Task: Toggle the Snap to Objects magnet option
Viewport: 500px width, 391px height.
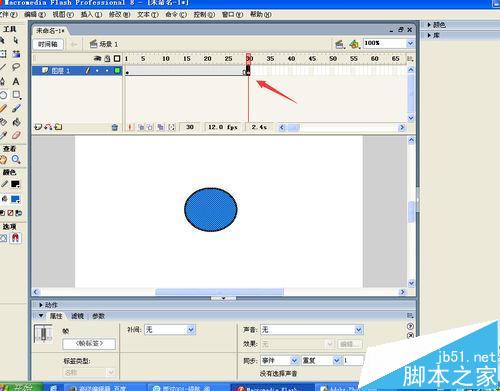Action: pyautogui.click(x=15, y=238)
